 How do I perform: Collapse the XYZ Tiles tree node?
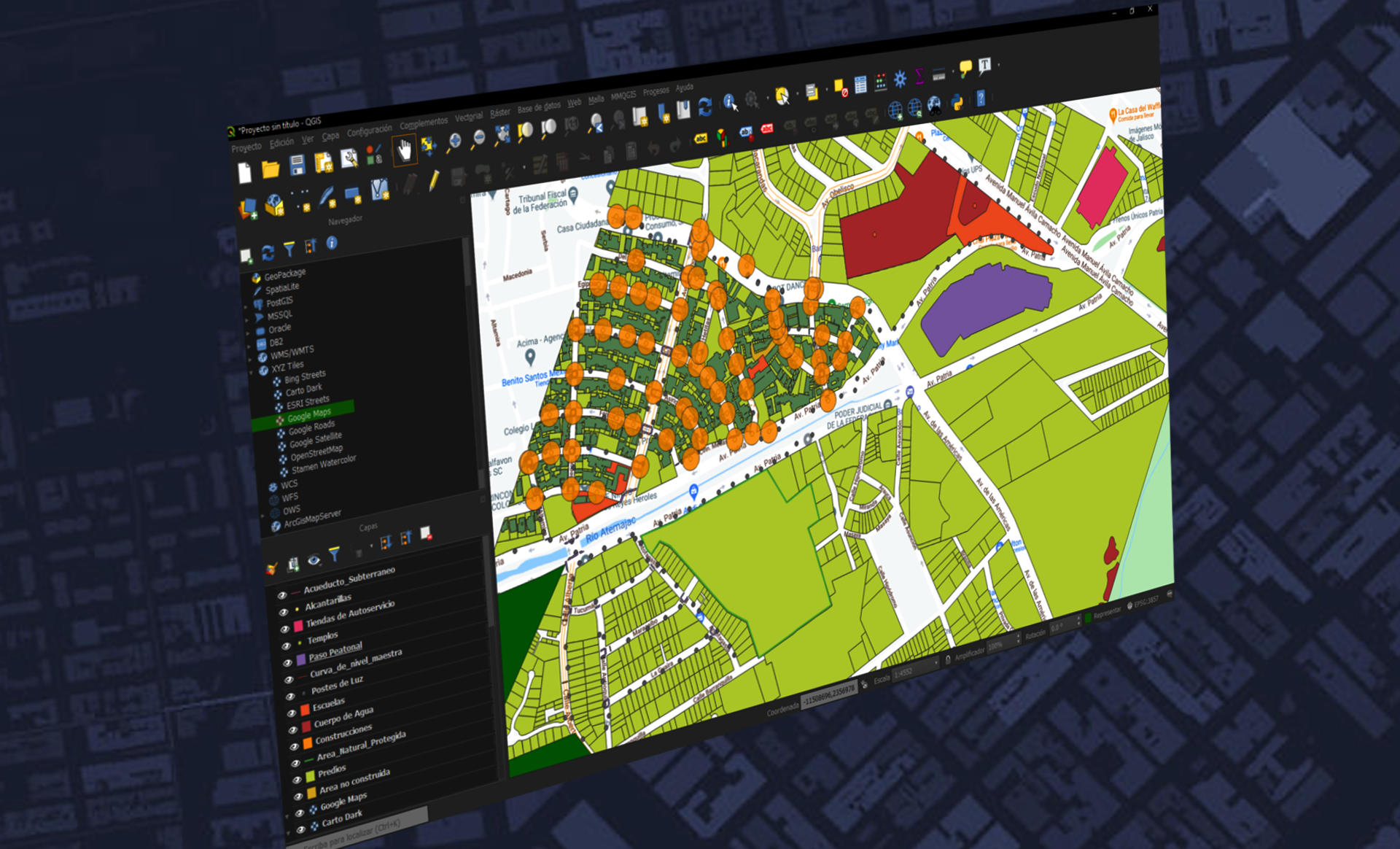(x=251, y=371)
